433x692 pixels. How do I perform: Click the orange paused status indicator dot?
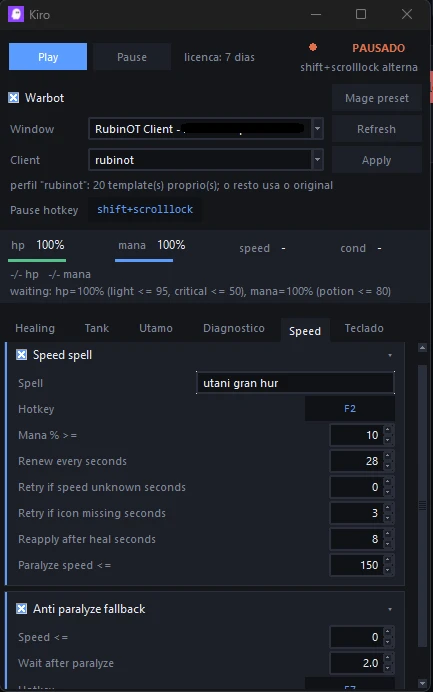click(x=313, y=47)
